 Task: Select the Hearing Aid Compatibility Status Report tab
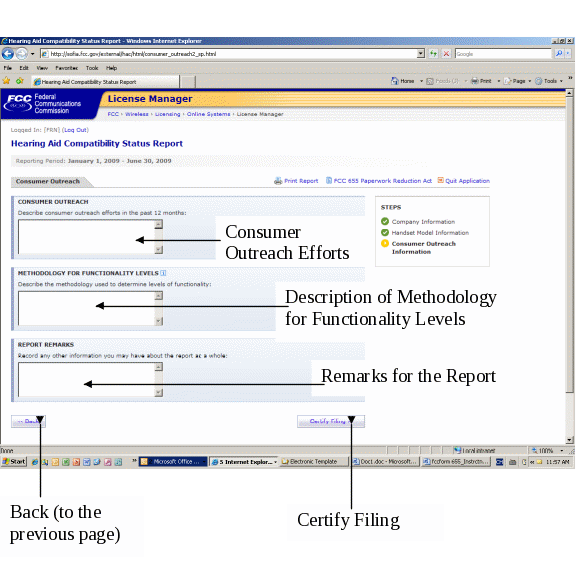point(105,82)
